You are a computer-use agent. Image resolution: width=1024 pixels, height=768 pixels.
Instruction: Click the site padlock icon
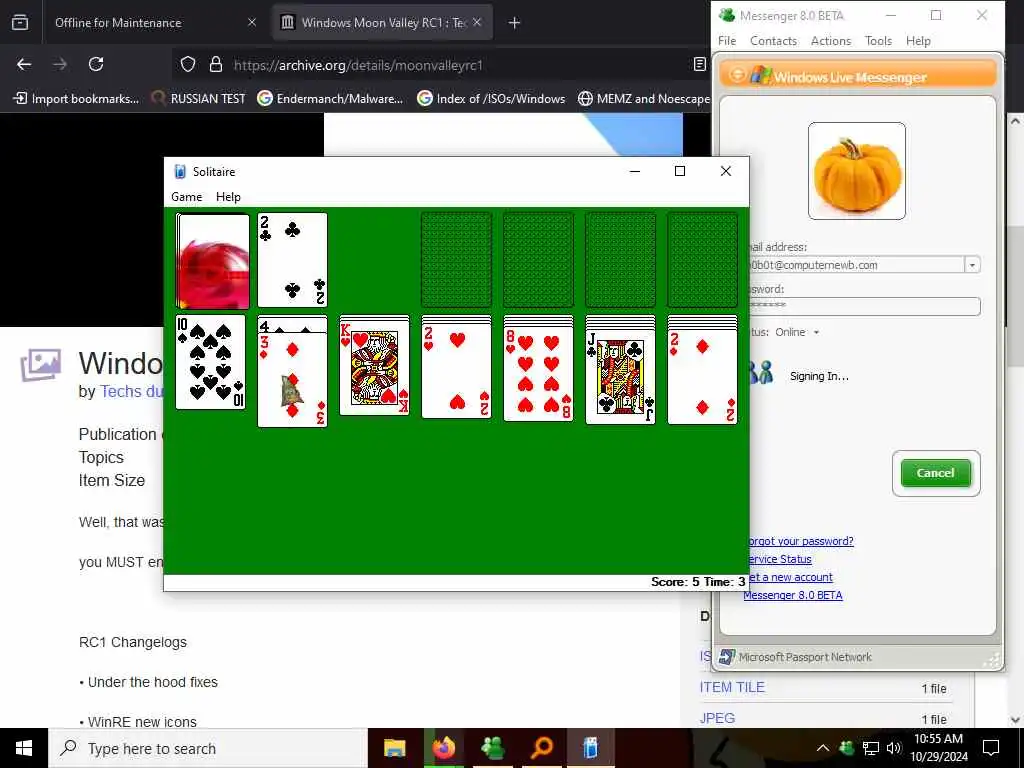pos(216,64)
